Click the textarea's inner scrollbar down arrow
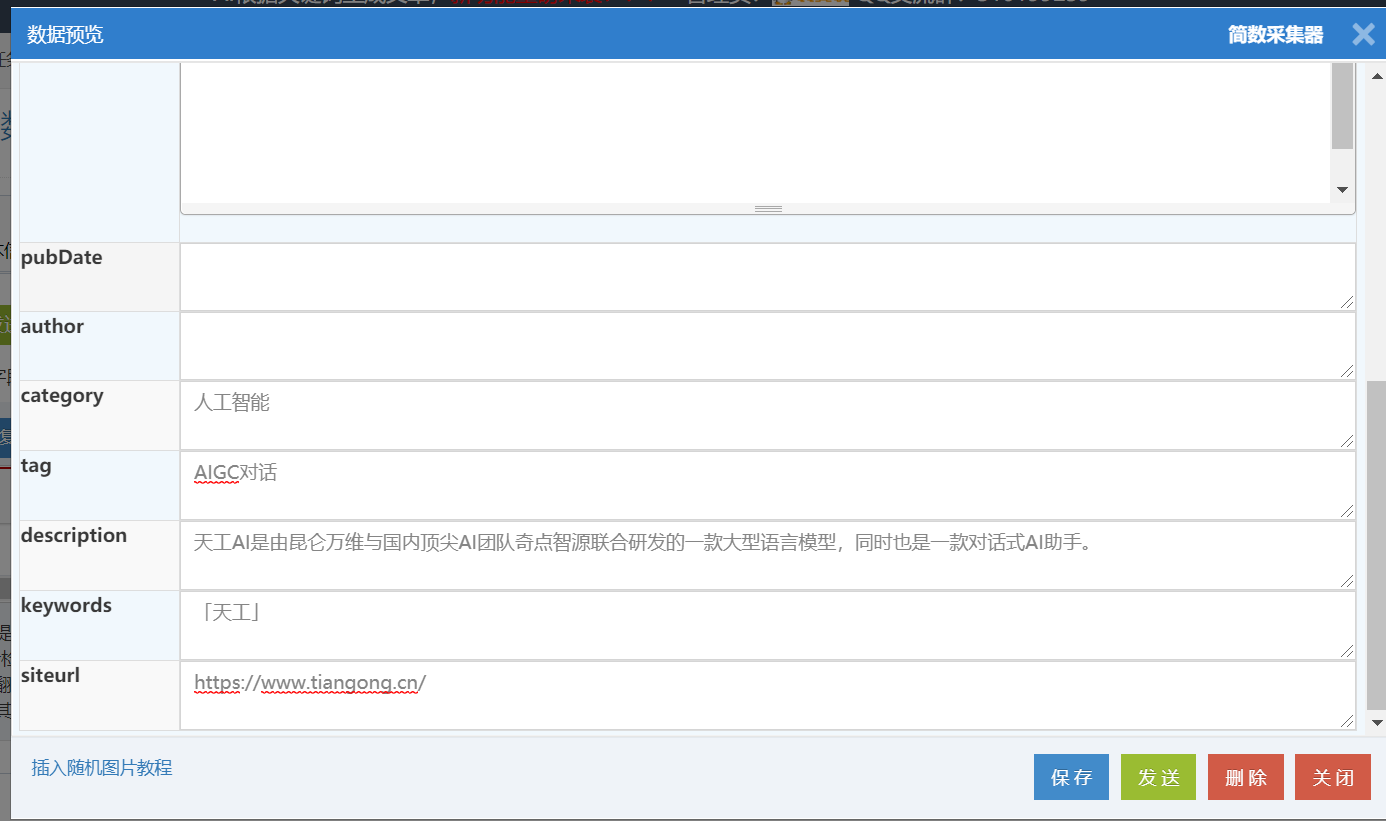This screenshot has width=1386, height=821. pyautogui.click(x=1342, y=190)
